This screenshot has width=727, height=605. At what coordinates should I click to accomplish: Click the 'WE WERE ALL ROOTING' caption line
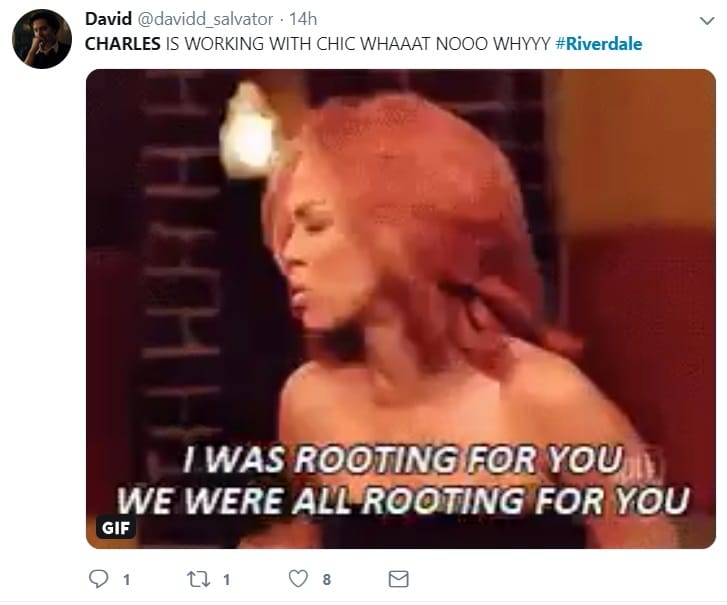(402, 500)
